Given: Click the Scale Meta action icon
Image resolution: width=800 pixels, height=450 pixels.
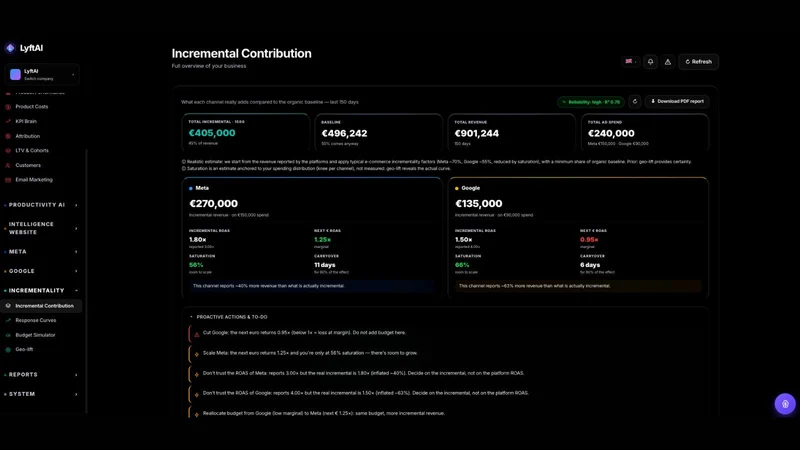Looking at the screenshot, I should click(196, 355).
